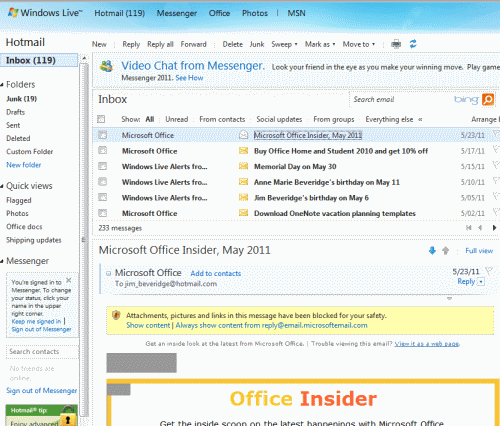
Task: Click envelope icon on Jim Beveridge birthday row
Action: tap(244, 197)
